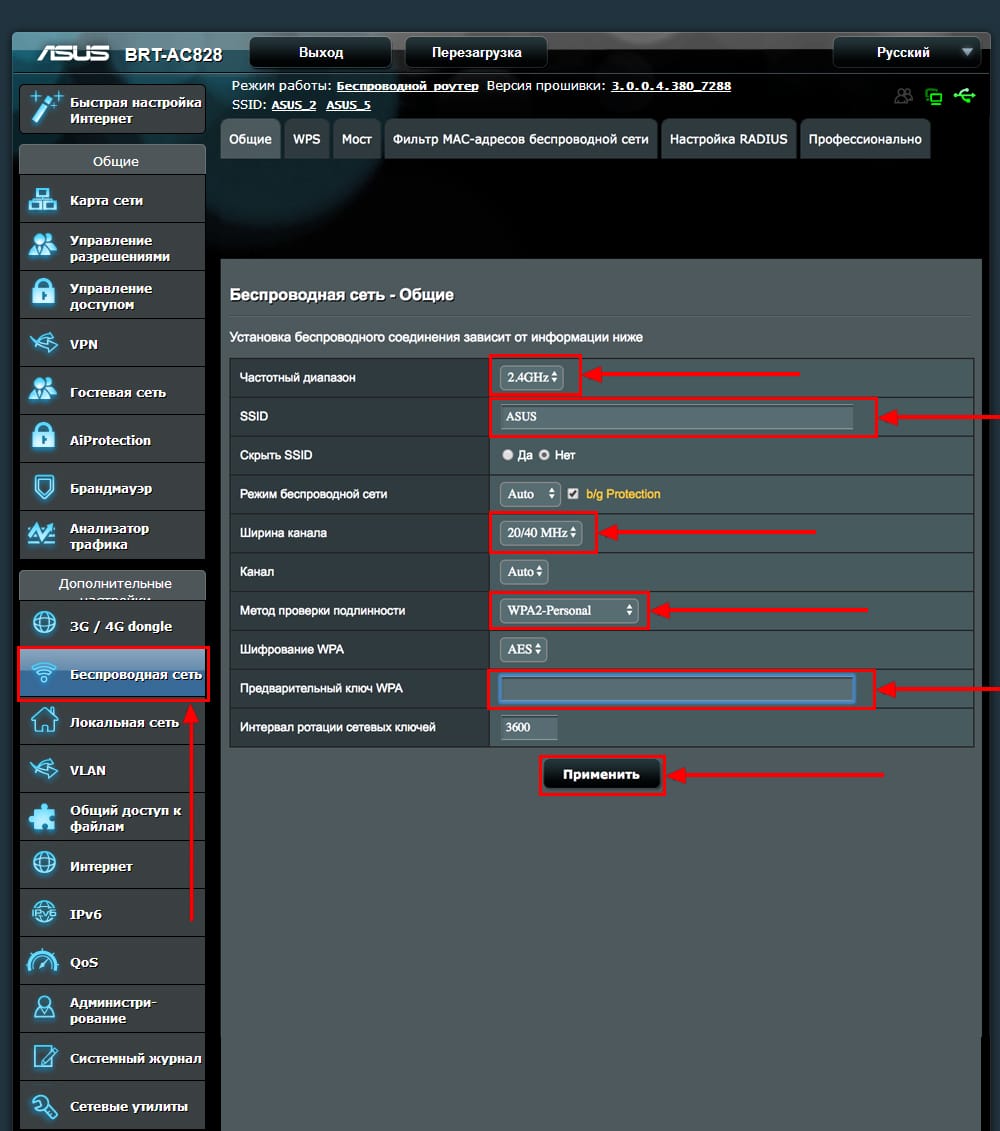Click the 3G / 4G dongle globe icon

44,624
